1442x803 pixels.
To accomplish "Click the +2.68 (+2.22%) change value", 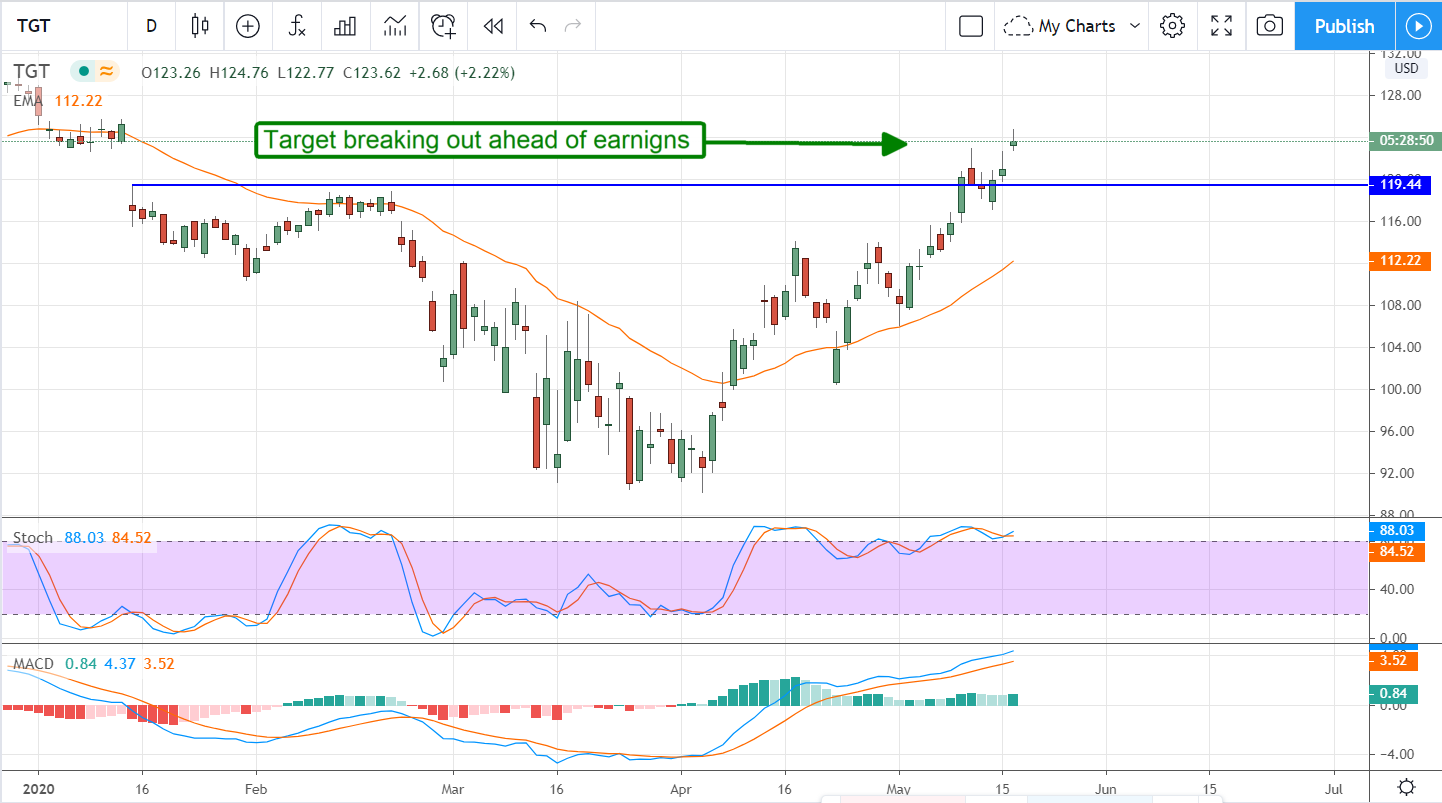I will 462,72.
